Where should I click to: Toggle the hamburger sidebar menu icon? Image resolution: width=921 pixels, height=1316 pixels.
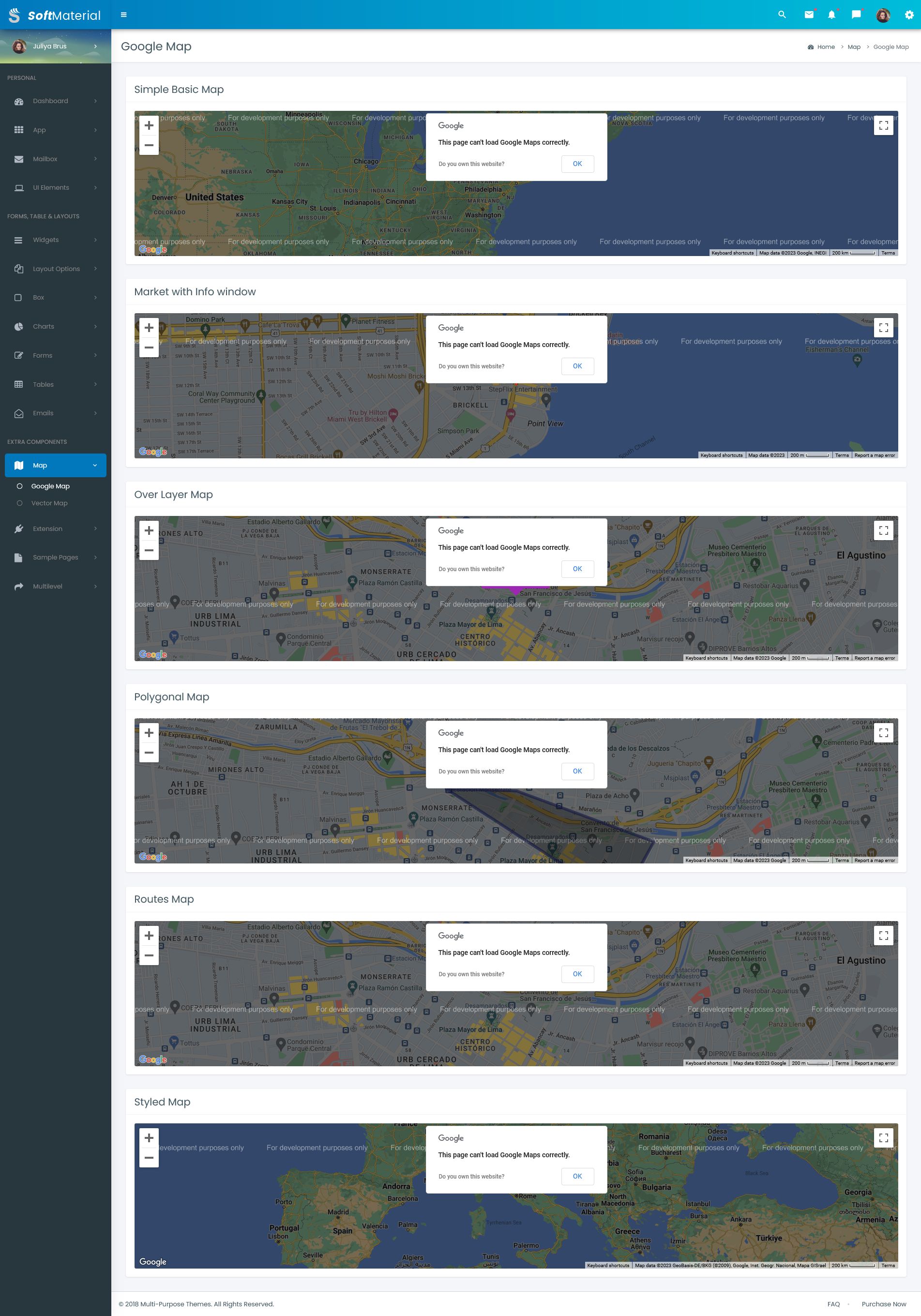[124, 15]
